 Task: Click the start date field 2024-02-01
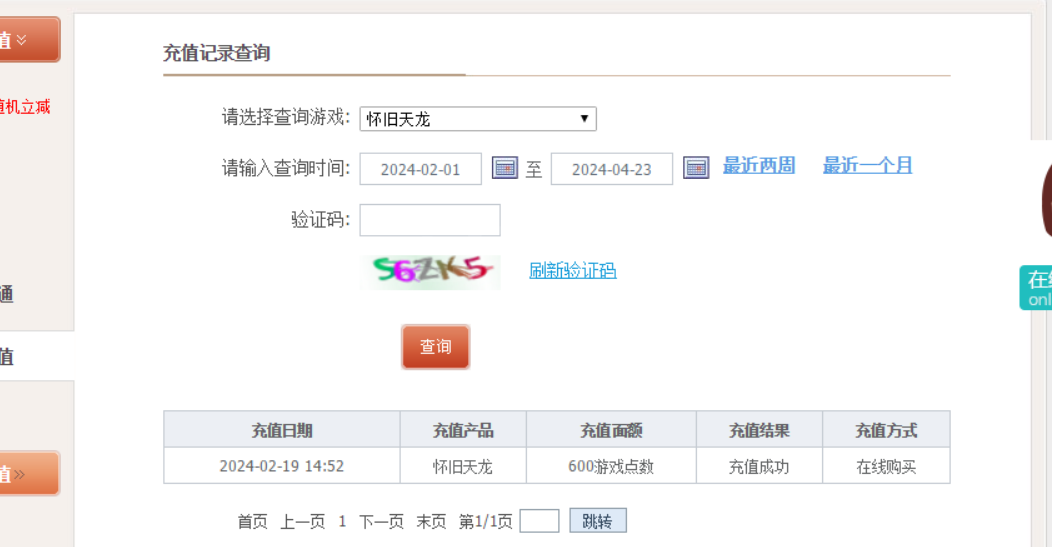point(421,169)
